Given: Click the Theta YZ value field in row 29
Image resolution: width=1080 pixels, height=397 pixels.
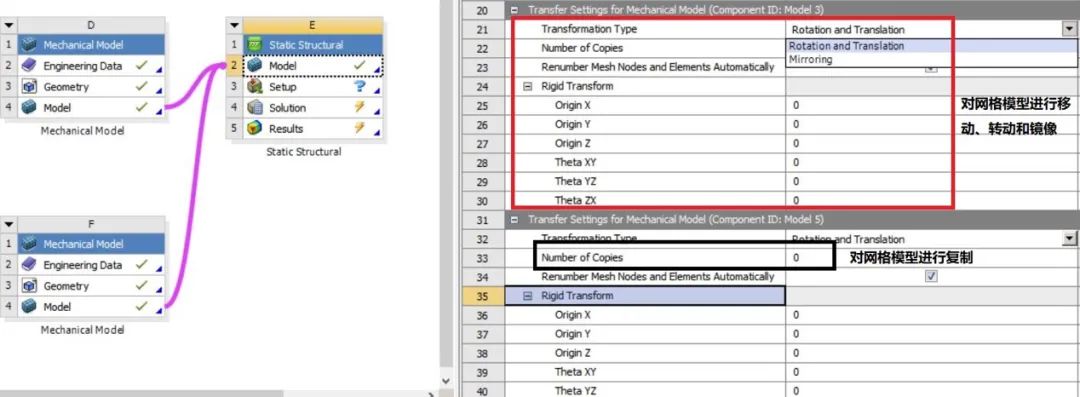Looking at the screenshot, I should click(932, 181).
